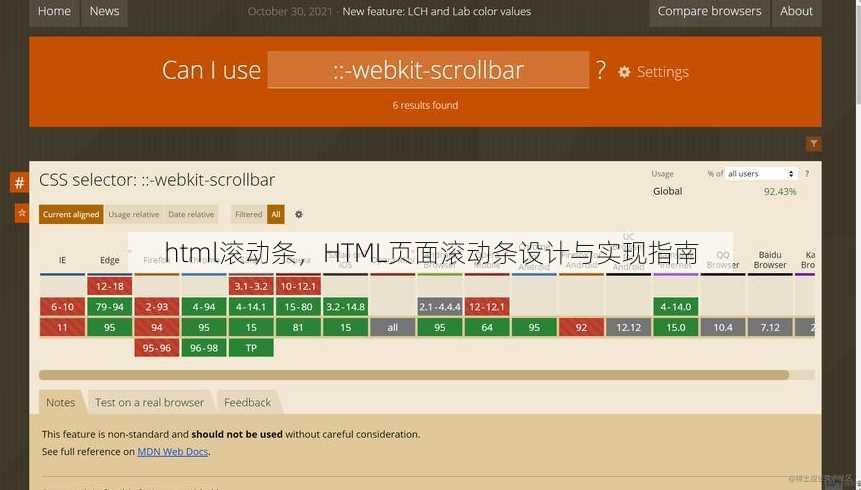
Task: Open 'Test on a real browser' tab
Action: pyautogui.click(x=149, y=402)
